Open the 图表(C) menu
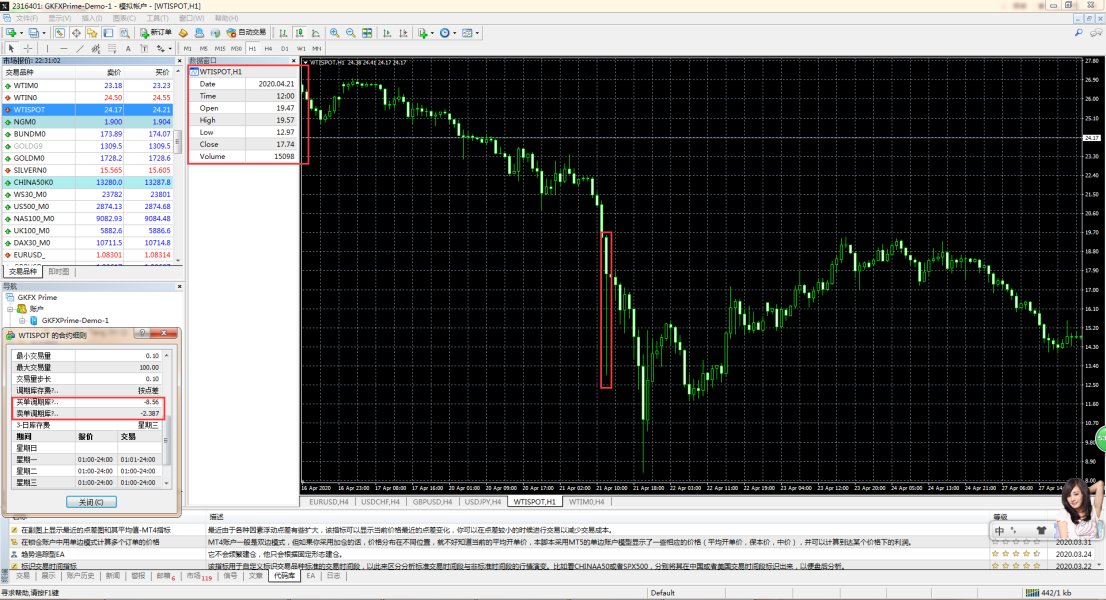This screenshot has width=1106, height=600. [123, 18]
